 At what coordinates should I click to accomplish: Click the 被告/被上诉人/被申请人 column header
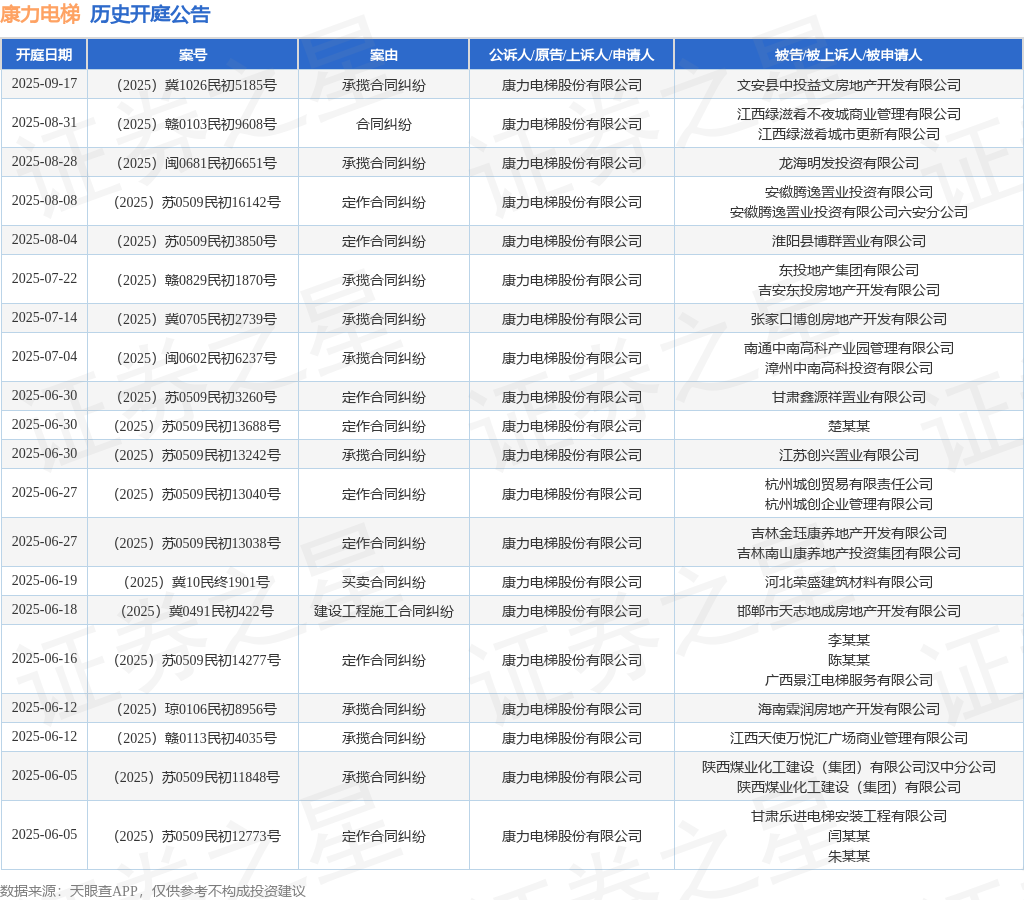848,55
